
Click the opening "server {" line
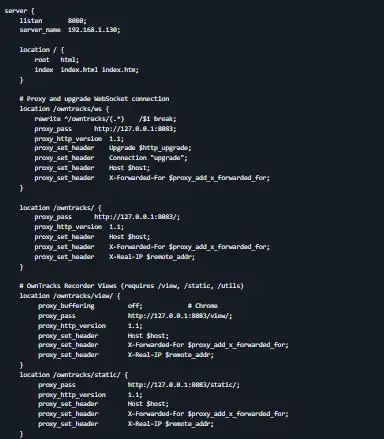19,11
